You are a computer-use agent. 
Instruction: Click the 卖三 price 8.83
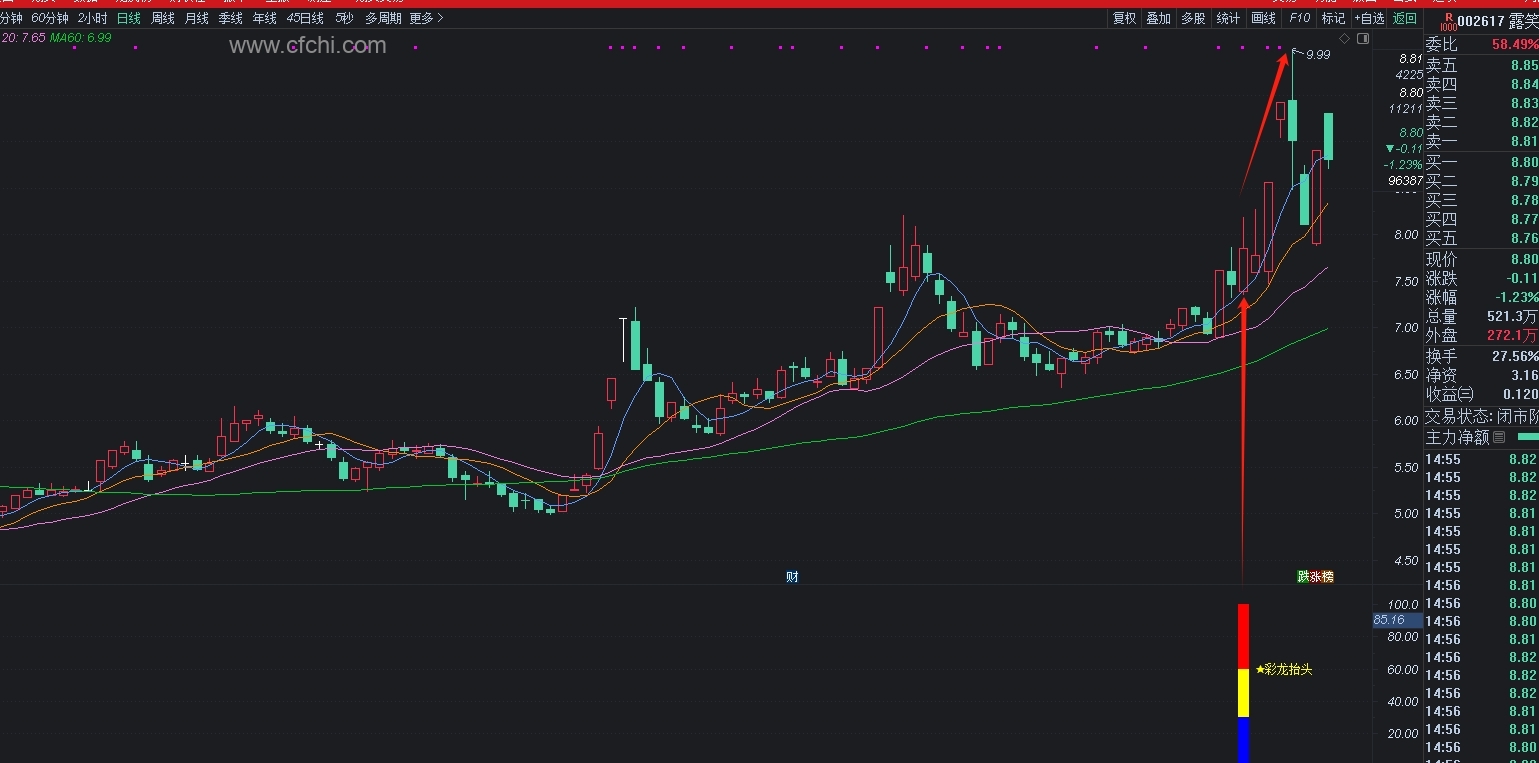[1524, 103]
